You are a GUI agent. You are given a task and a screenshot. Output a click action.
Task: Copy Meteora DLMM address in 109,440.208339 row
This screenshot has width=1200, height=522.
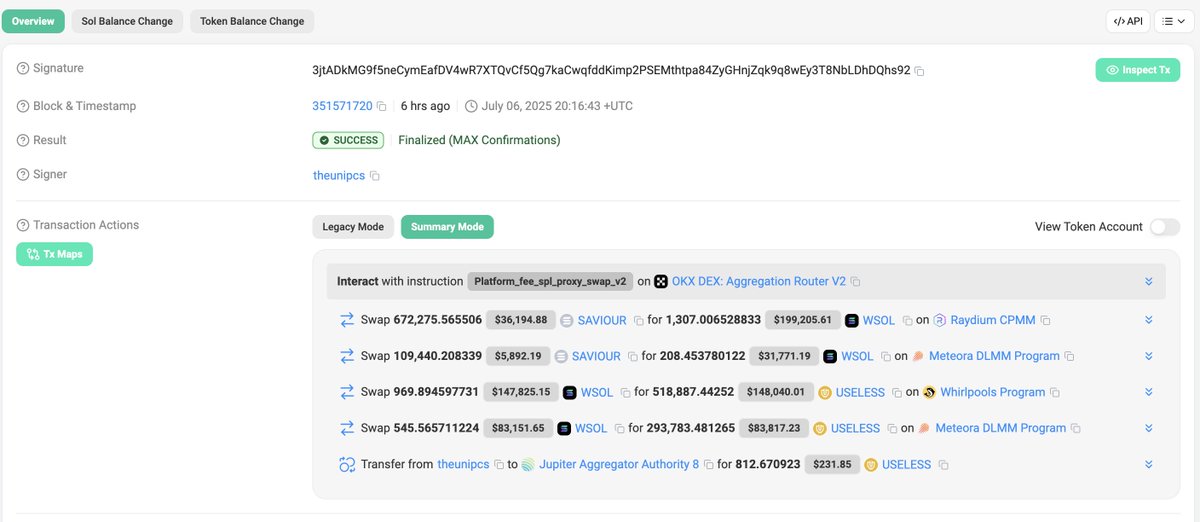1069,357
